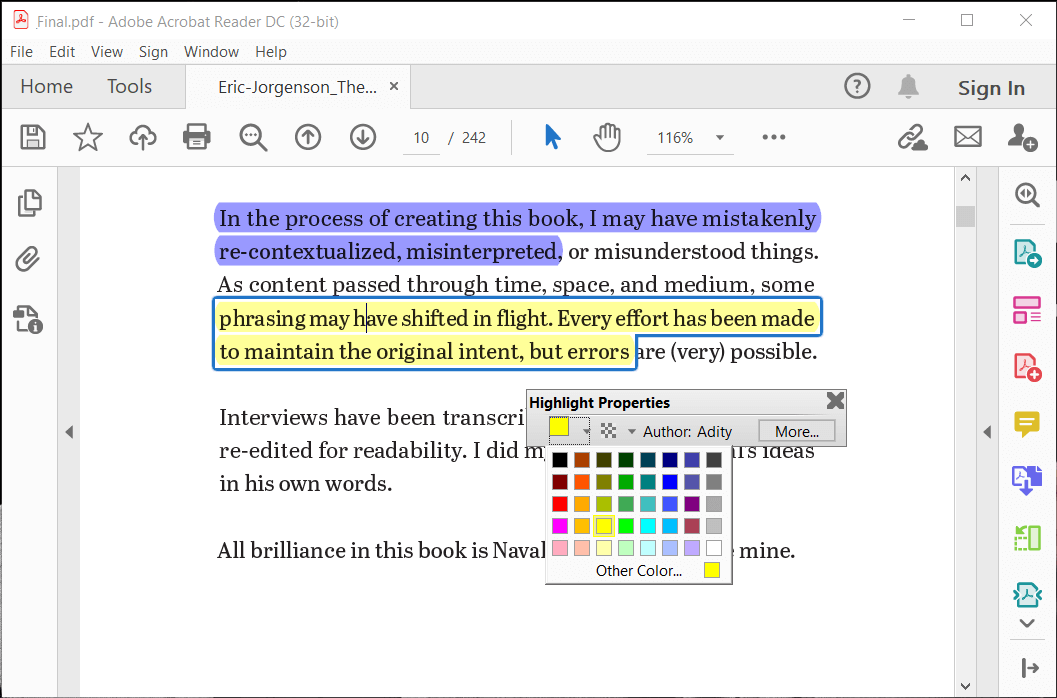Click the More... properties button

[797, 432]
